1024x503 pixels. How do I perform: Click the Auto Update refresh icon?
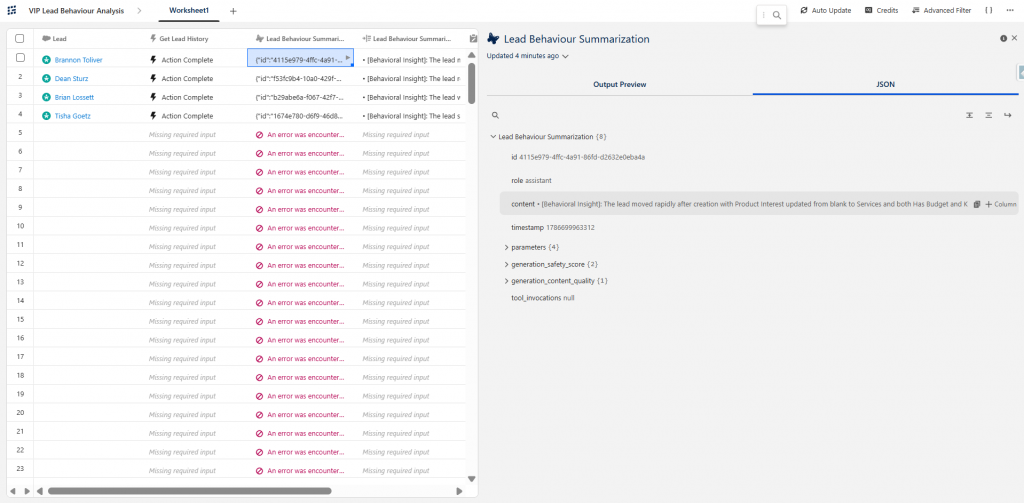[804, 10]
